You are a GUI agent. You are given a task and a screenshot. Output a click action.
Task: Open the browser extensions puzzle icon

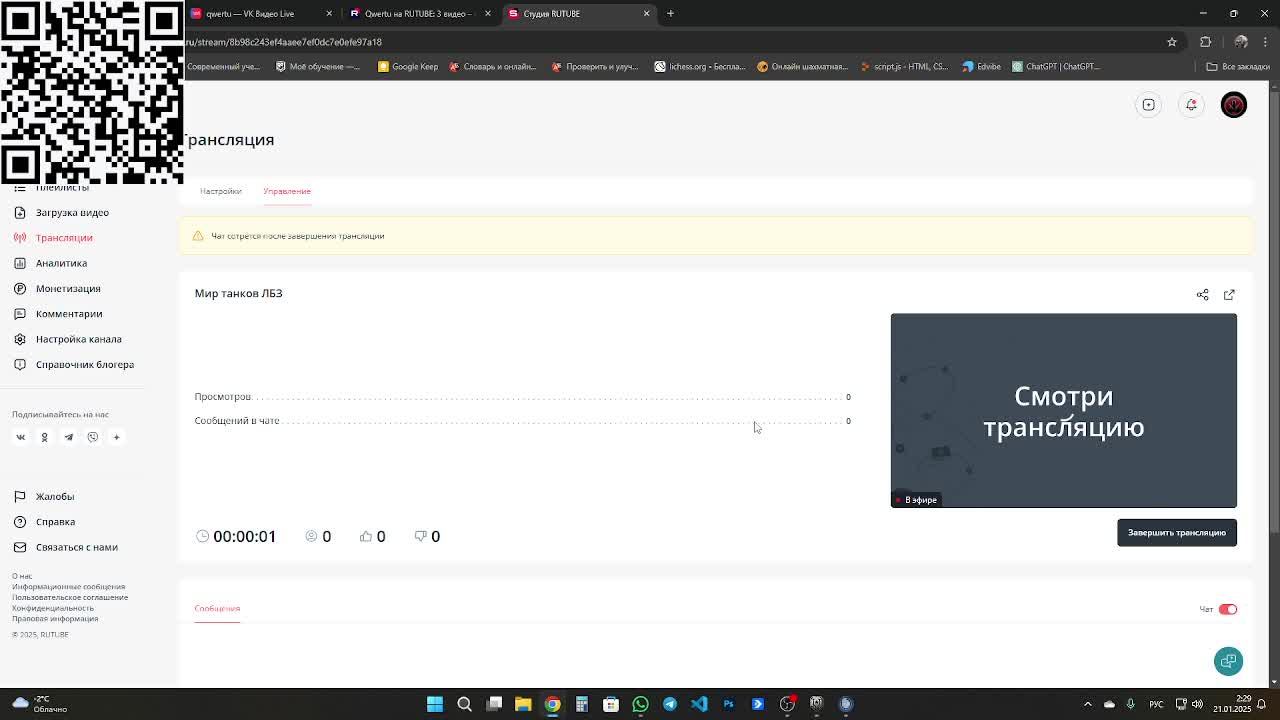[x=1205, y=42]
